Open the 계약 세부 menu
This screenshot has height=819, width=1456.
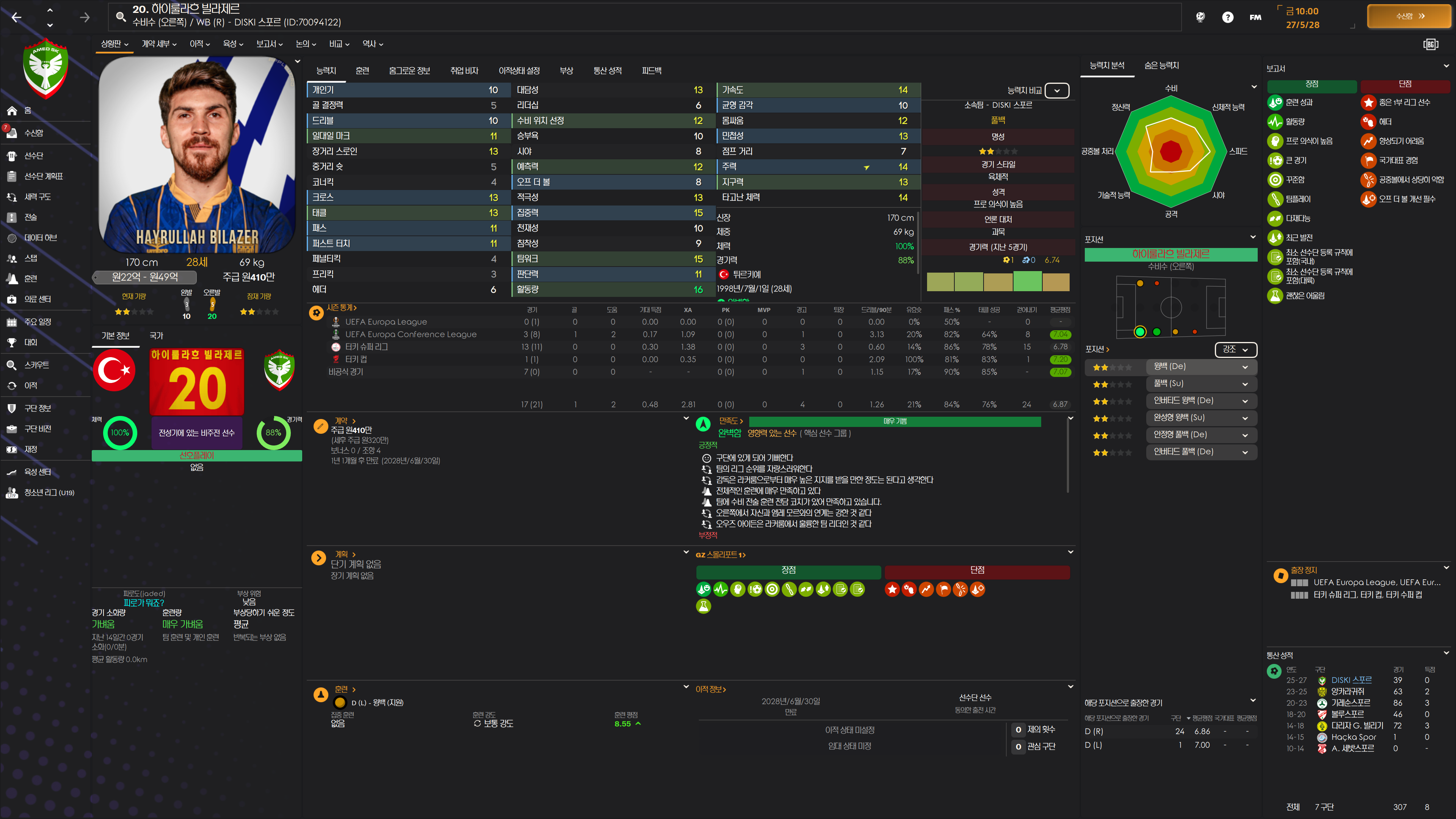(x=159, y=44)
